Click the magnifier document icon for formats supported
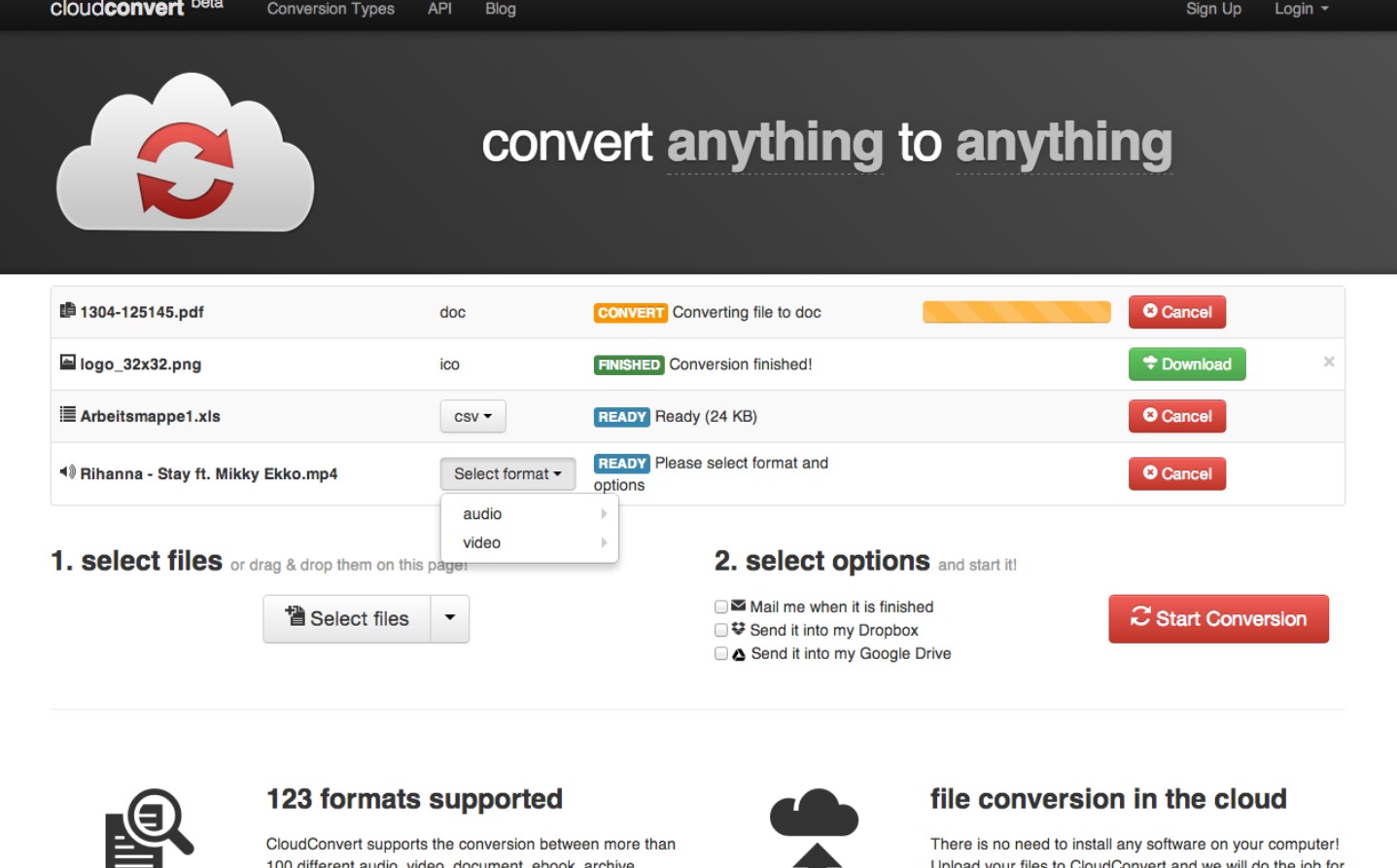This screenshot has width=1397, height=868. click(x=150, y=826)
